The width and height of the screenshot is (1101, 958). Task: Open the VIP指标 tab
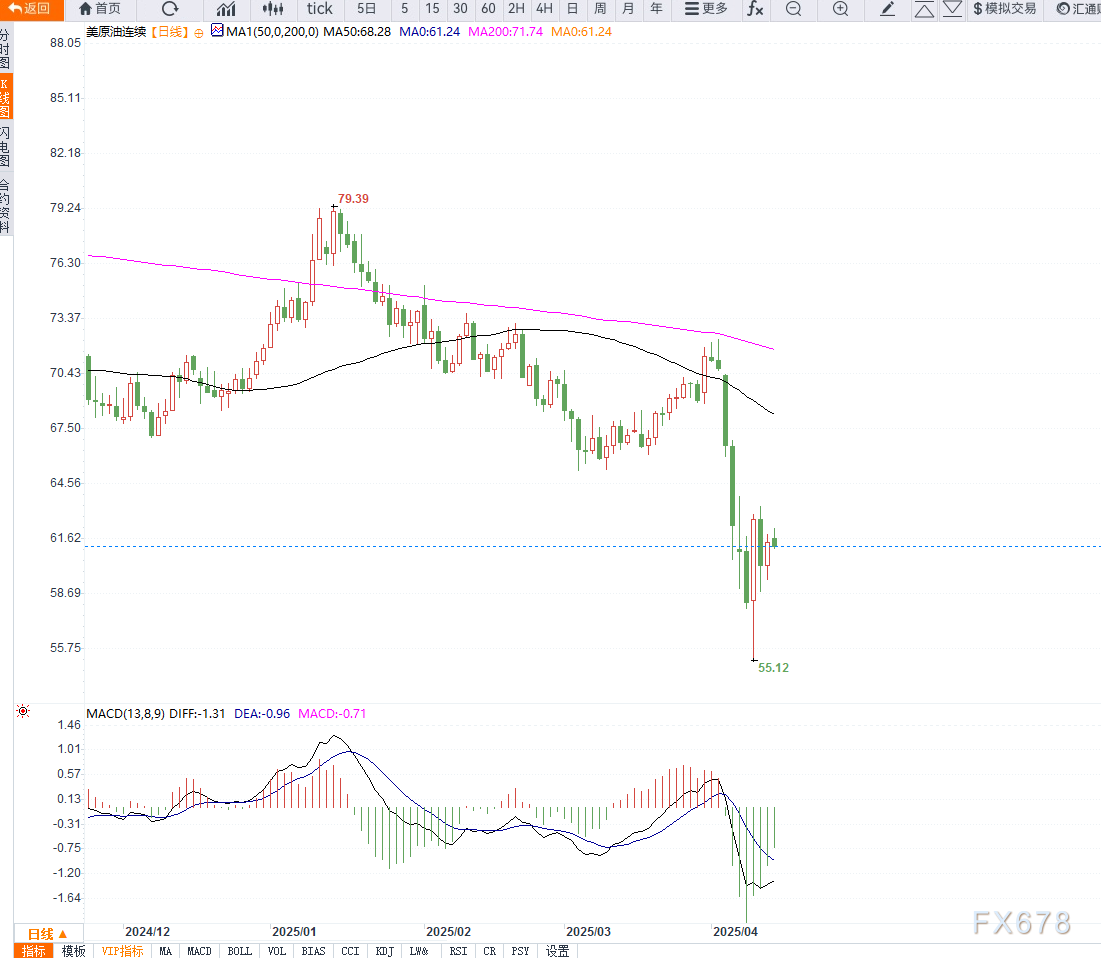(x=122, y=951)
